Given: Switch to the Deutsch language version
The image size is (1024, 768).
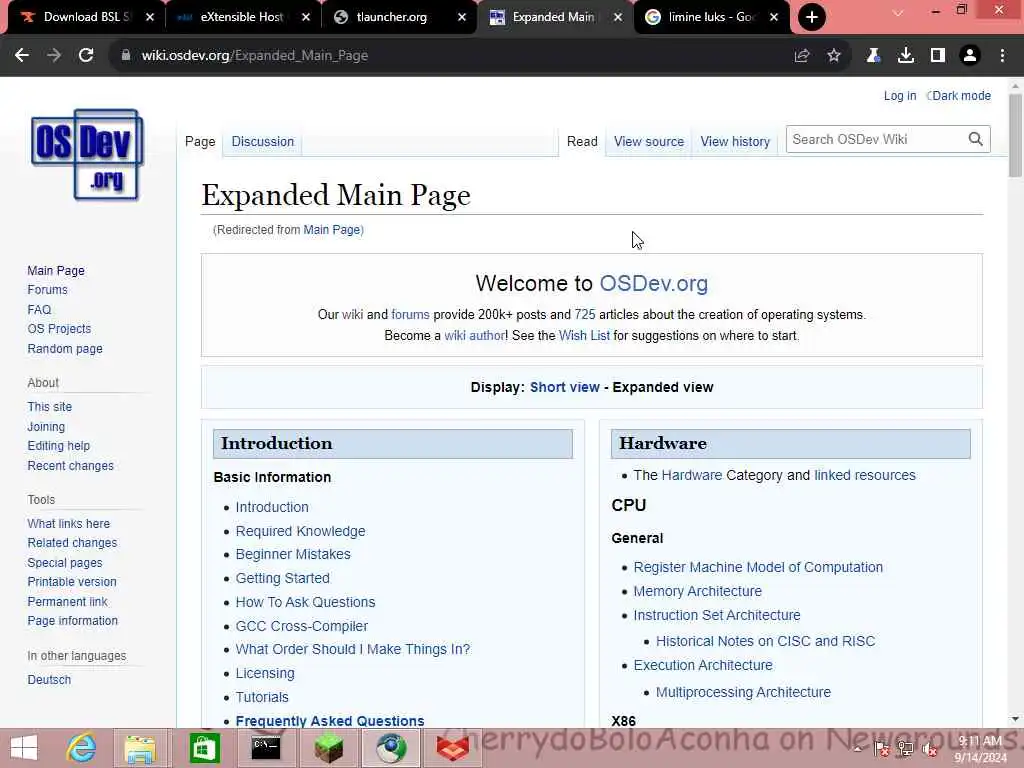Looking at the screenshot, I should [x=49, y=680].
